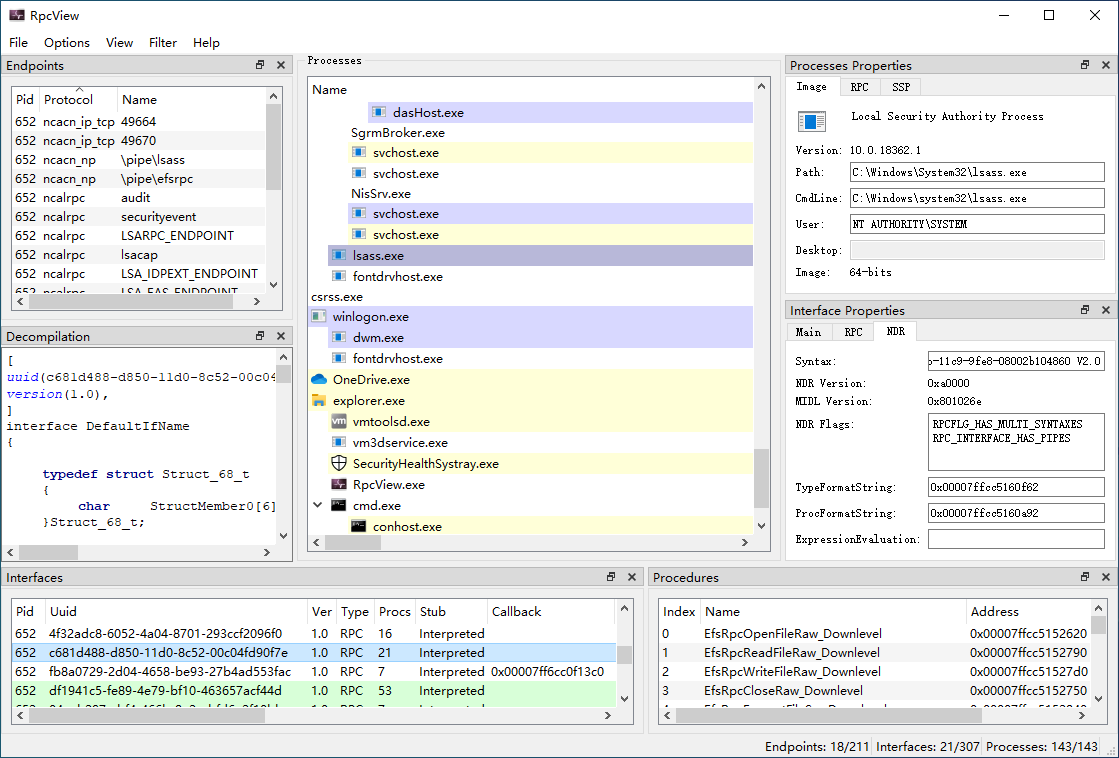Switch to the Main tab in Interface Properties

[x=809, y=332]
